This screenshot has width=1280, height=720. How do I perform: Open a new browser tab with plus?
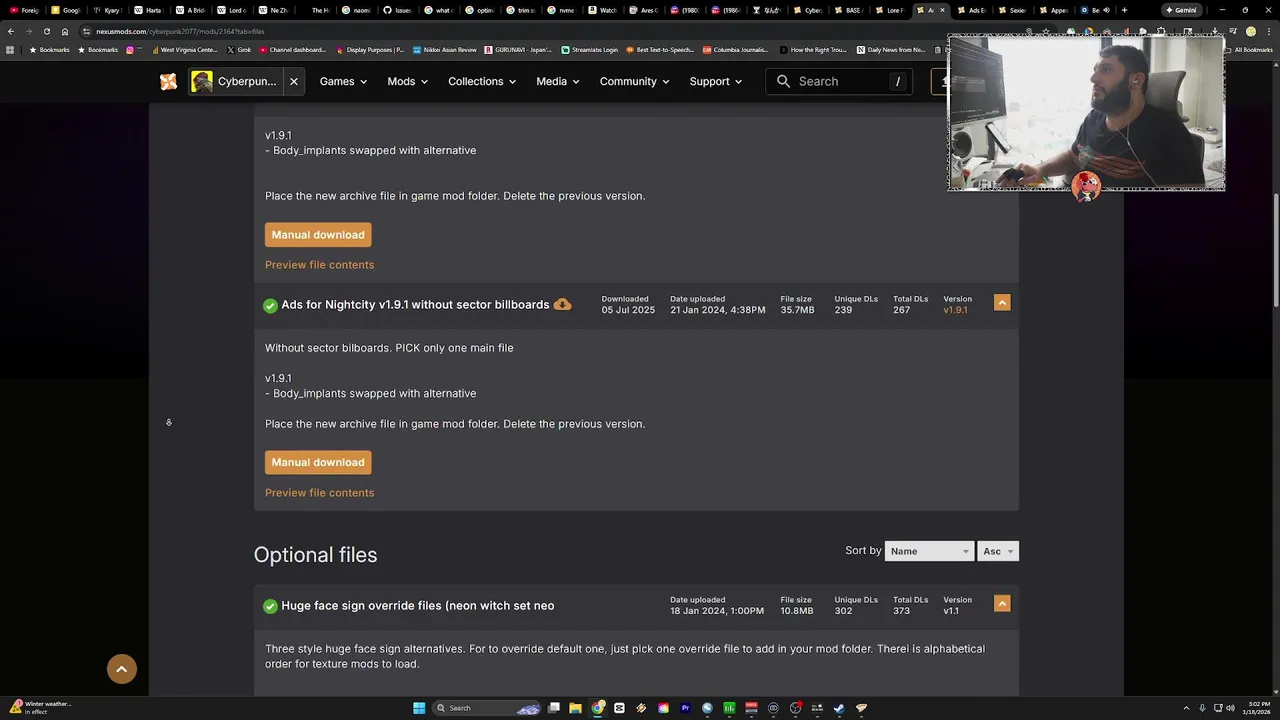pos(1124,10)
